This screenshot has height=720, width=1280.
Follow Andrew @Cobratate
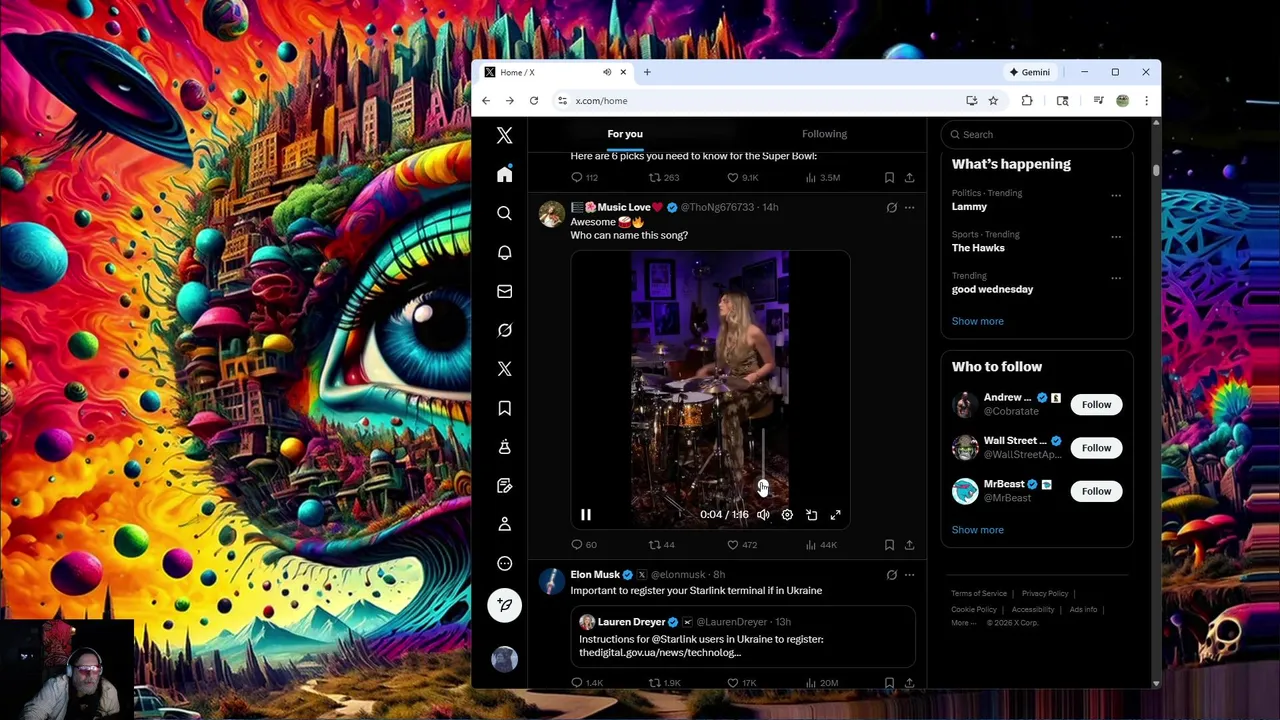(x=1096, y=405)
